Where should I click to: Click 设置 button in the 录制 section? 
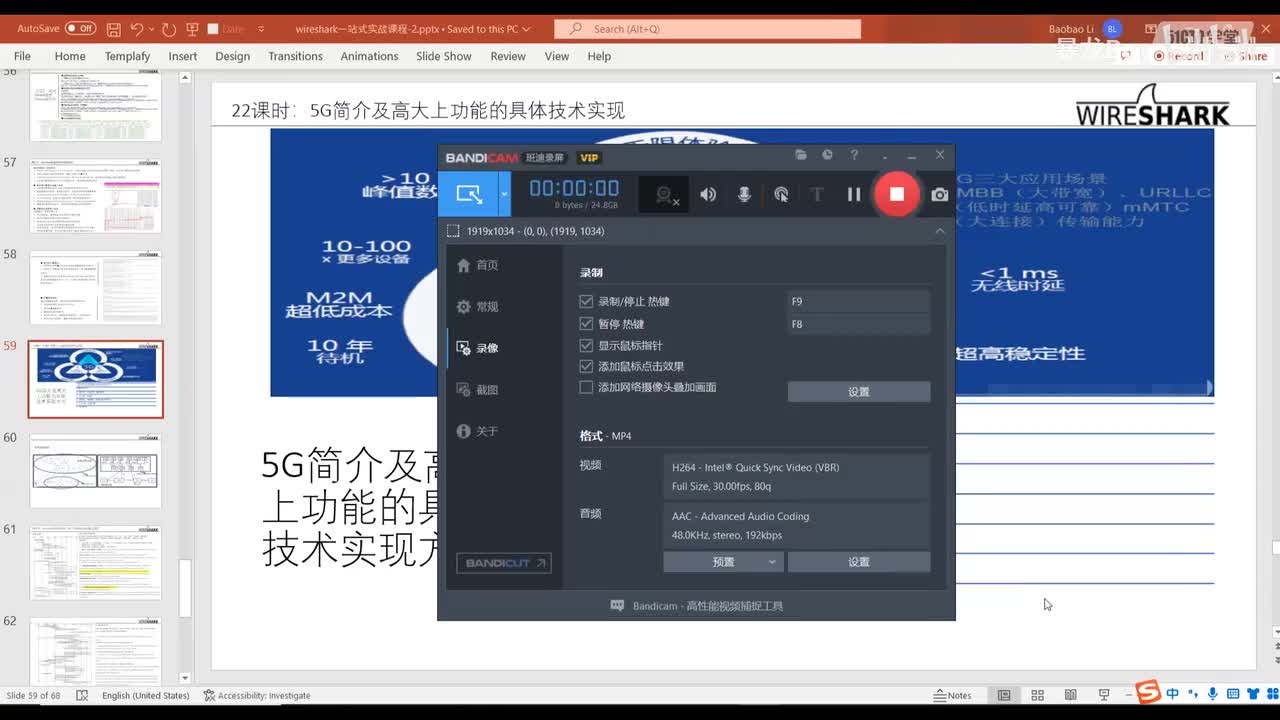pos(859,392)
